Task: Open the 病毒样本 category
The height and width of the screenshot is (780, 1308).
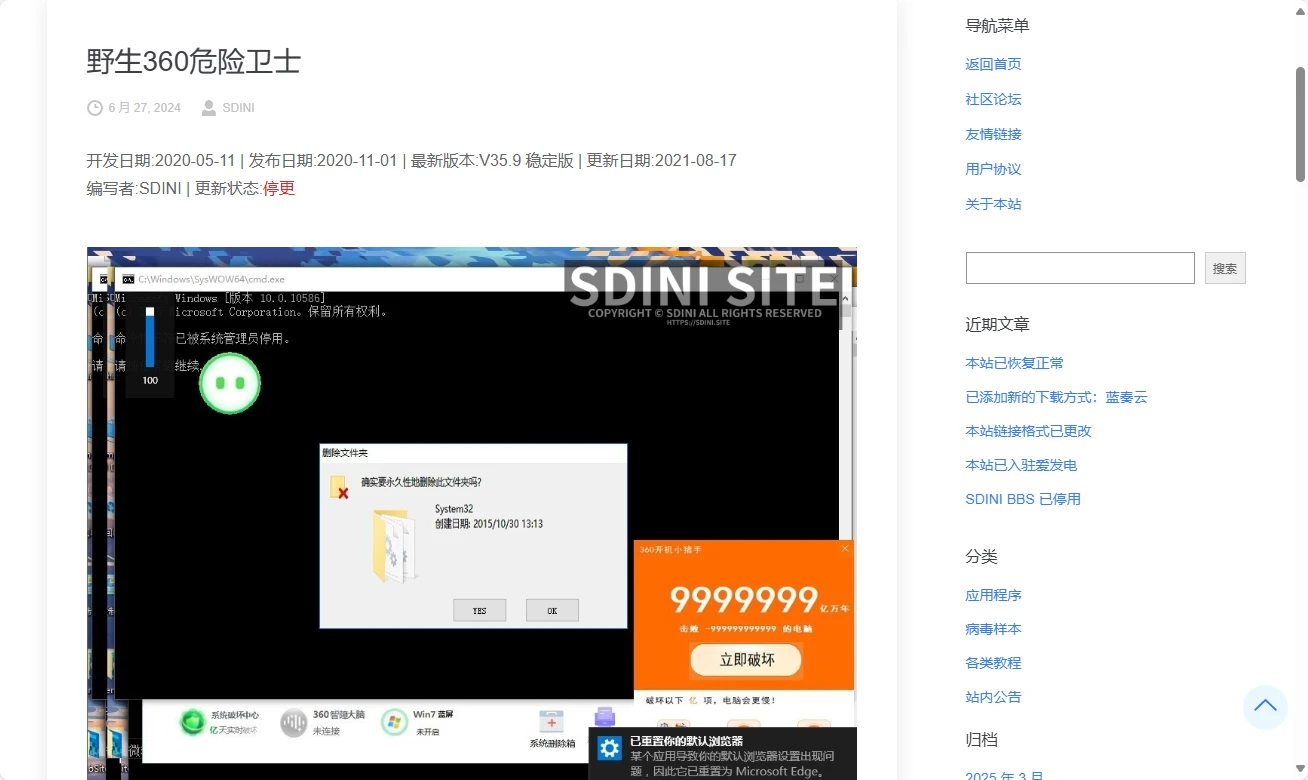Action: point(993,629)
